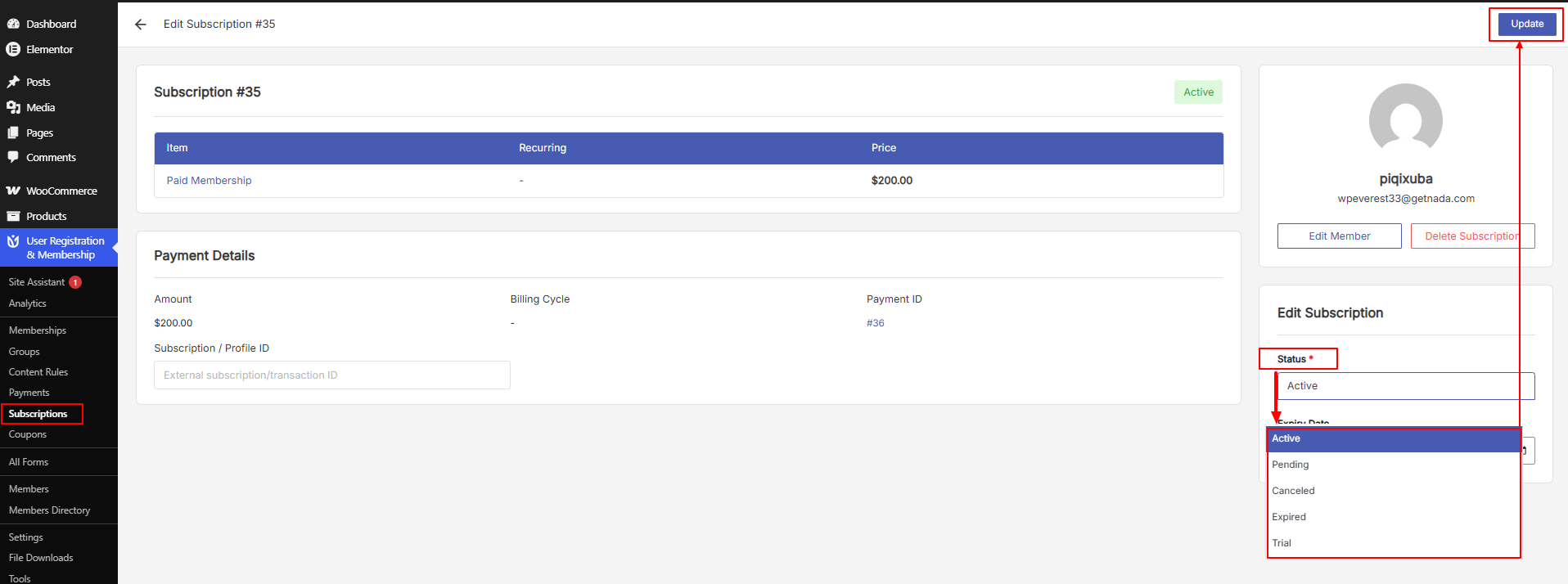This screenshot has height=584, width=1568.
Task: Open WooCommerce menu
Action: click(61, 191)
